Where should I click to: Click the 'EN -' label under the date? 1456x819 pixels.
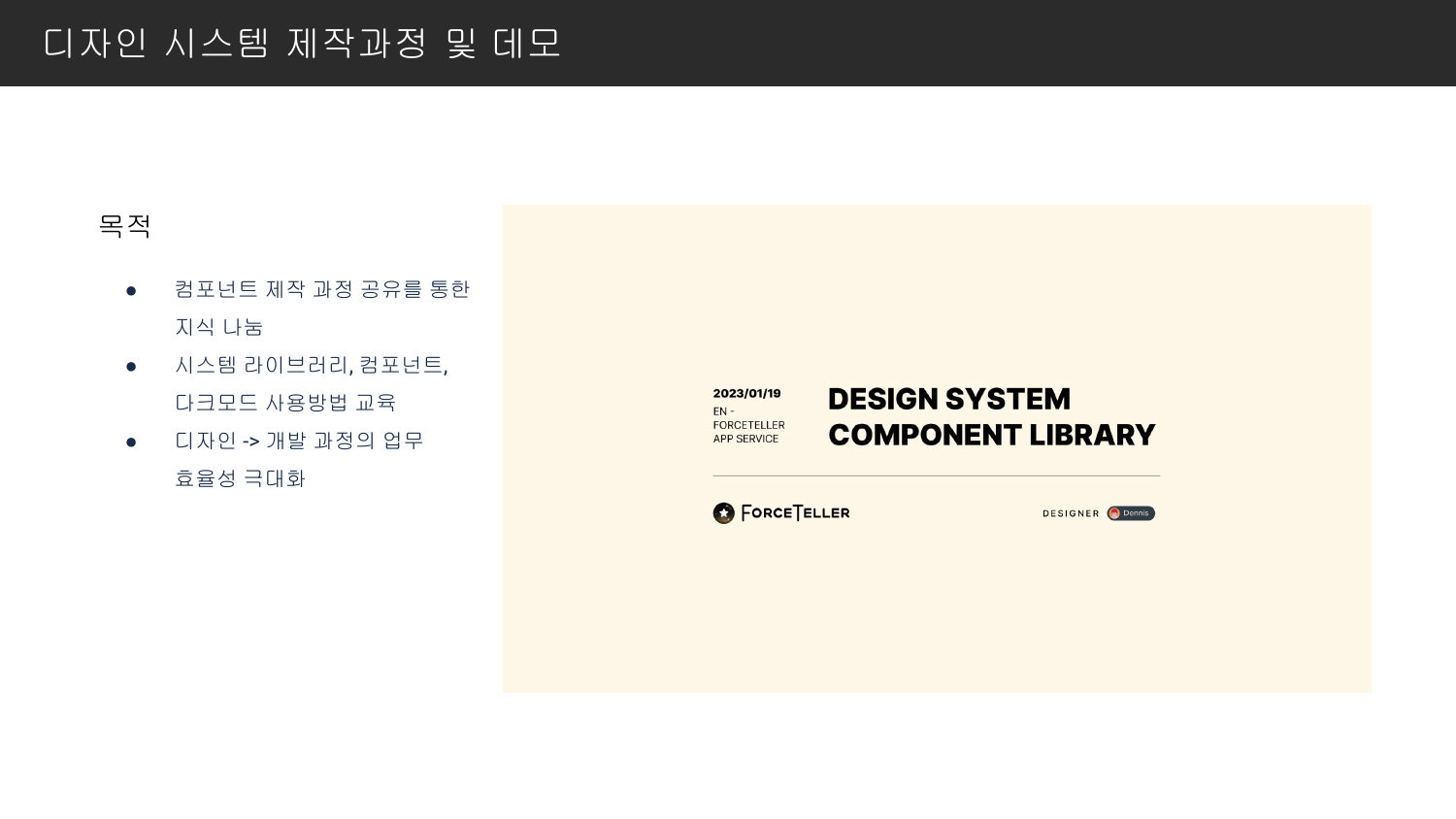(x=724, y=411)
